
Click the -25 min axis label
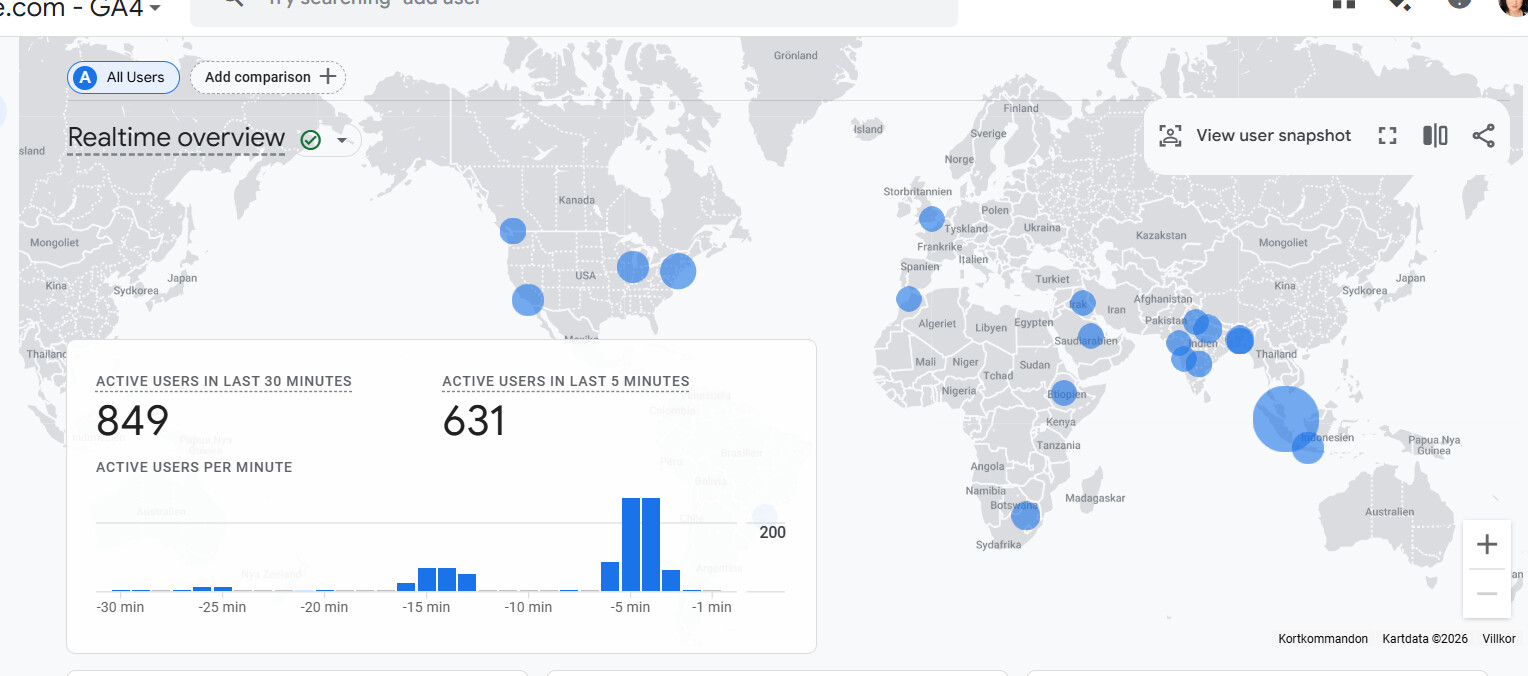222,607
